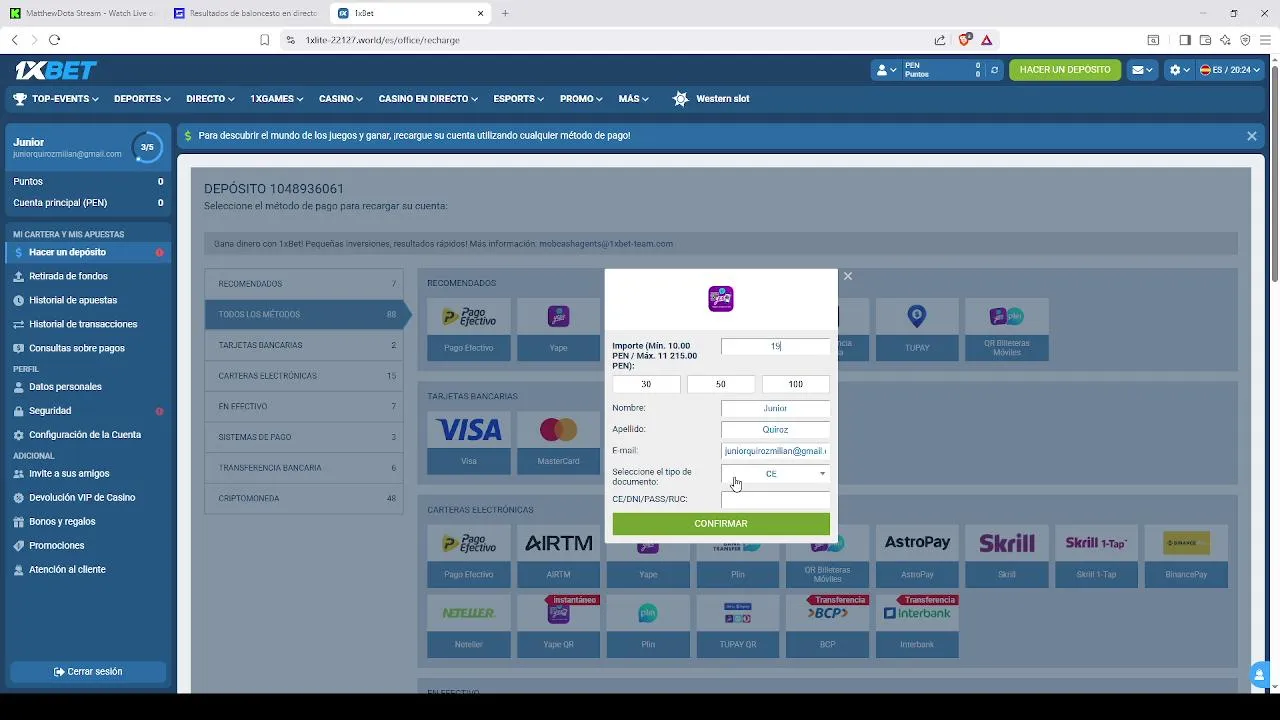Choose Neteller payment method
Screen dimensions: 1280x720
tap(469, 626)
